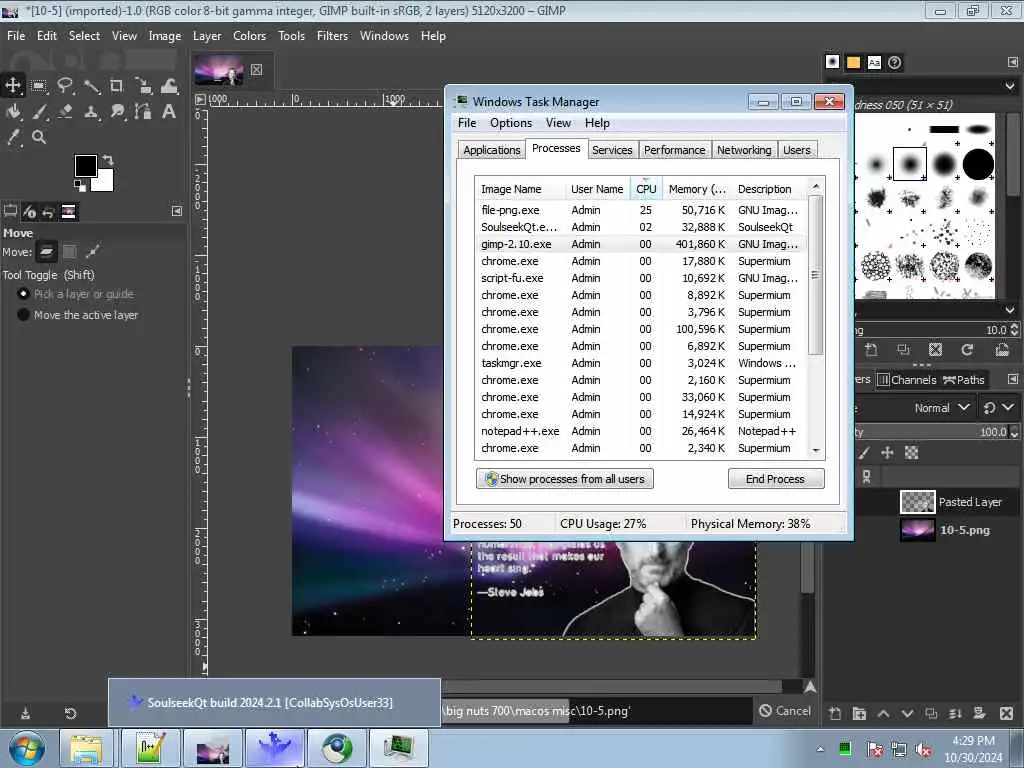Select the Eraser tool
The height and width of the screenshot is (768, 1024).
point(65,112)
